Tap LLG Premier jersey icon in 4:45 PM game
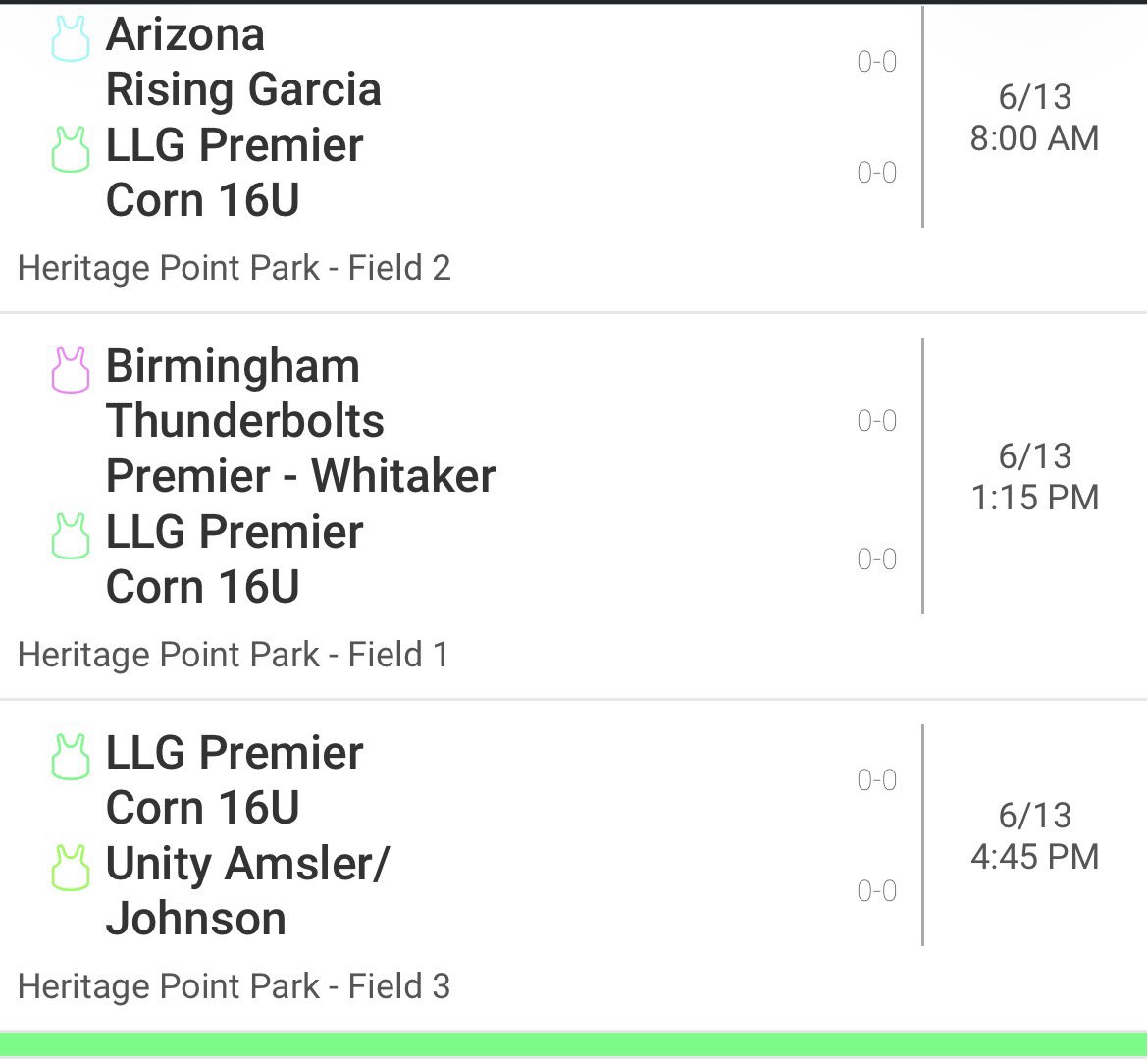The height and width of the screenshot is (1063, 1148). coord(71,757)
